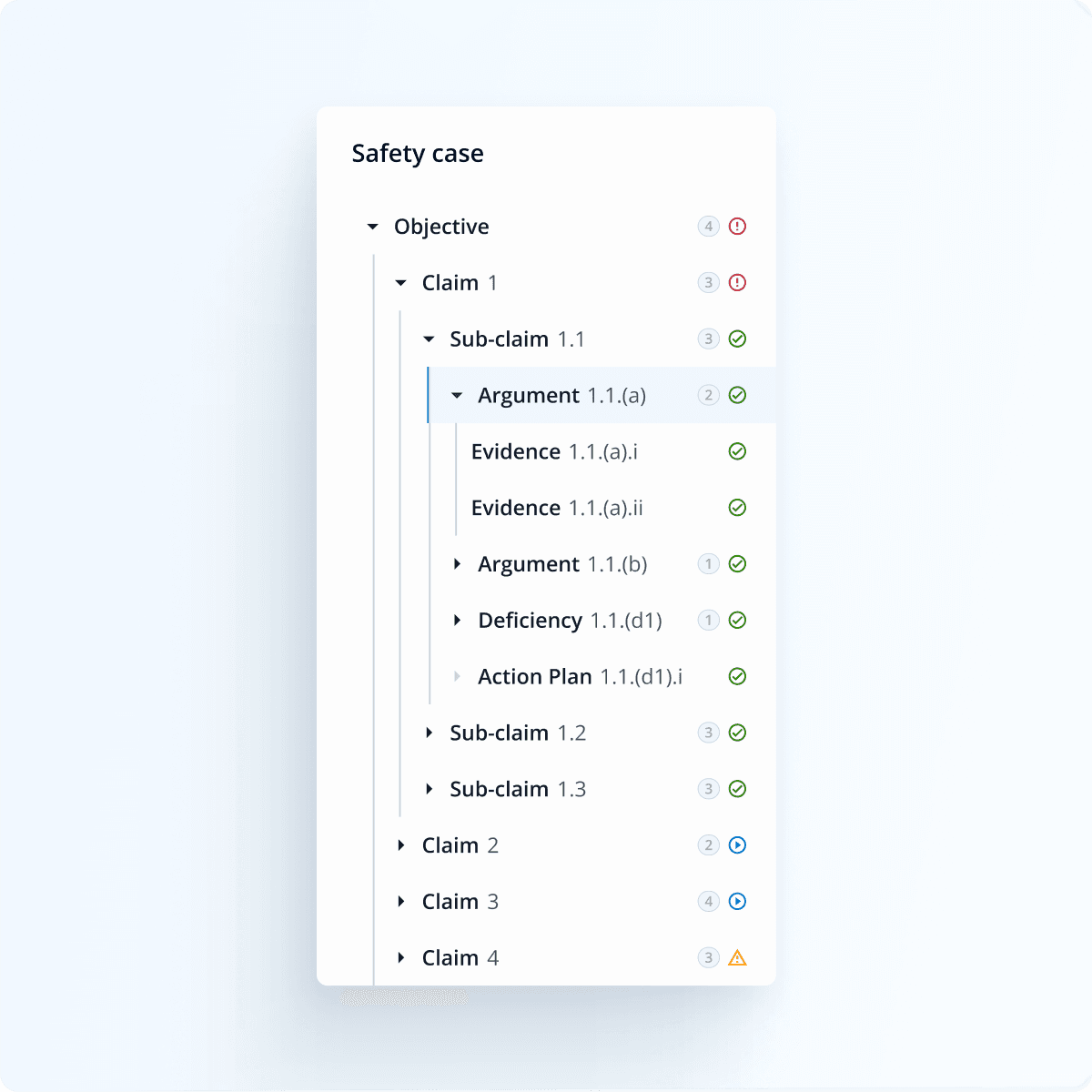Click the blue play status icon for Claim 3

(x=738, y=902)
